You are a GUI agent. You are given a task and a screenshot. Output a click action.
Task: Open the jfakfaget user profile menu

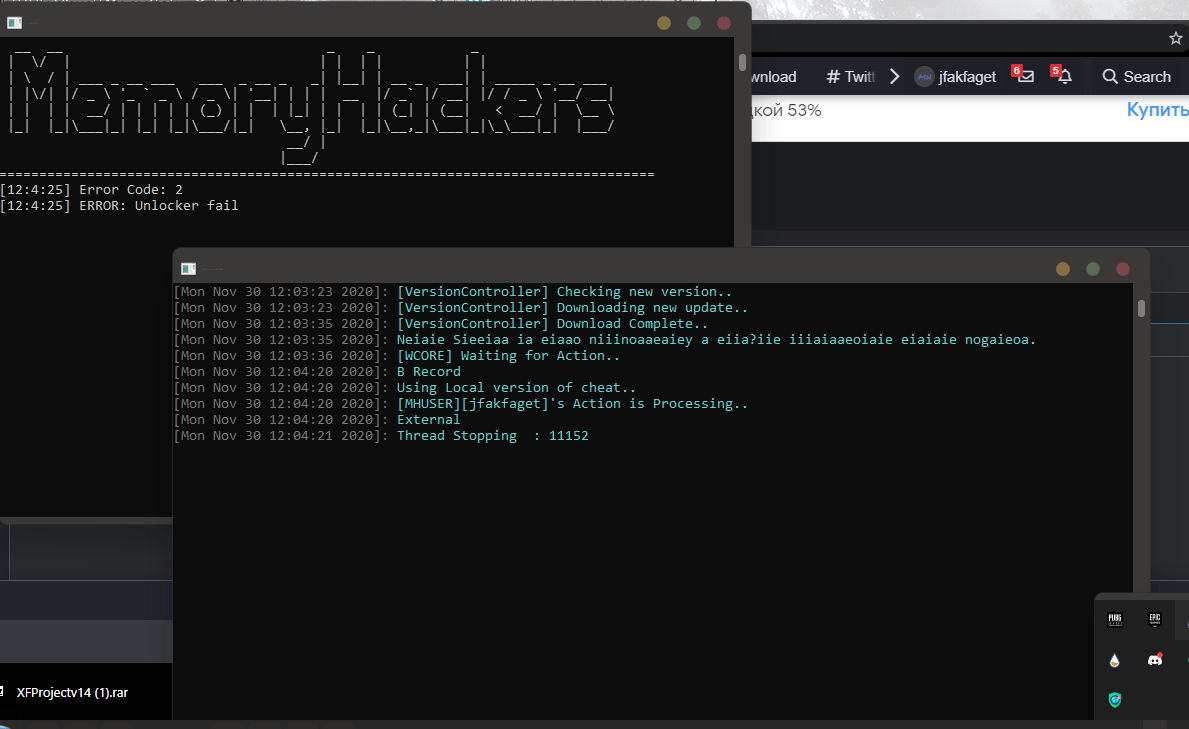955,77
